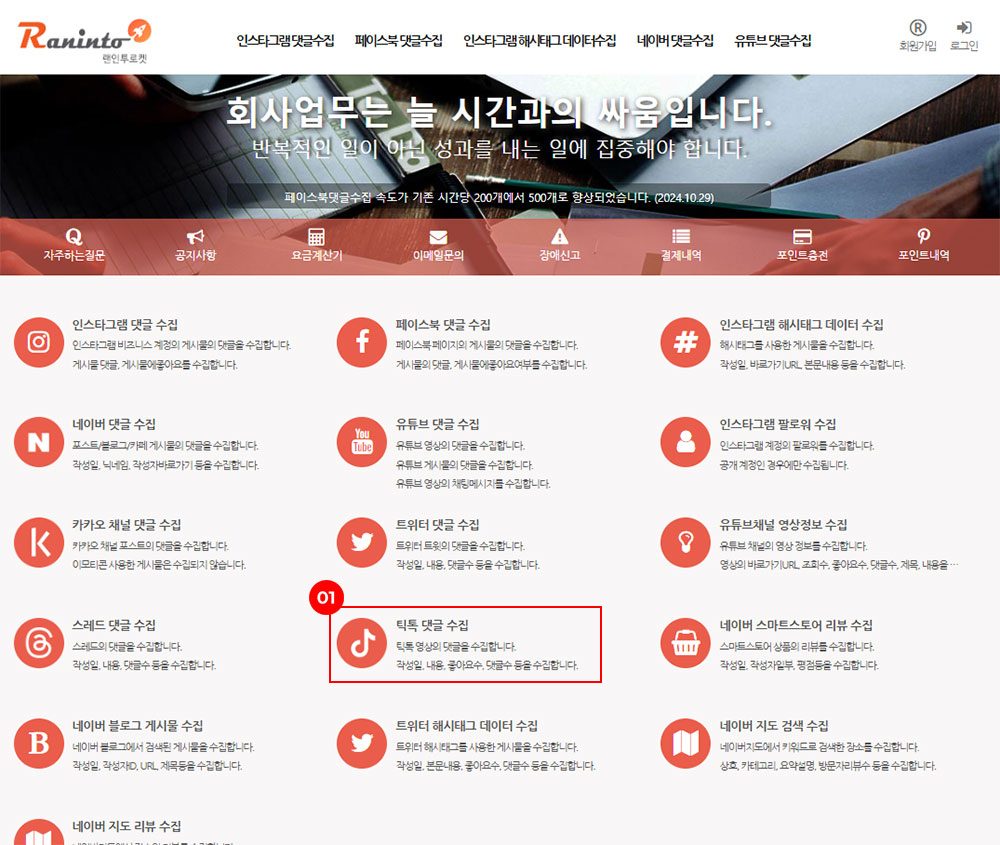Click '이모티콘 사용한 게시물은 수집되지 않습니다.' text
1000x845 pixels.
(x=159, y=565)
